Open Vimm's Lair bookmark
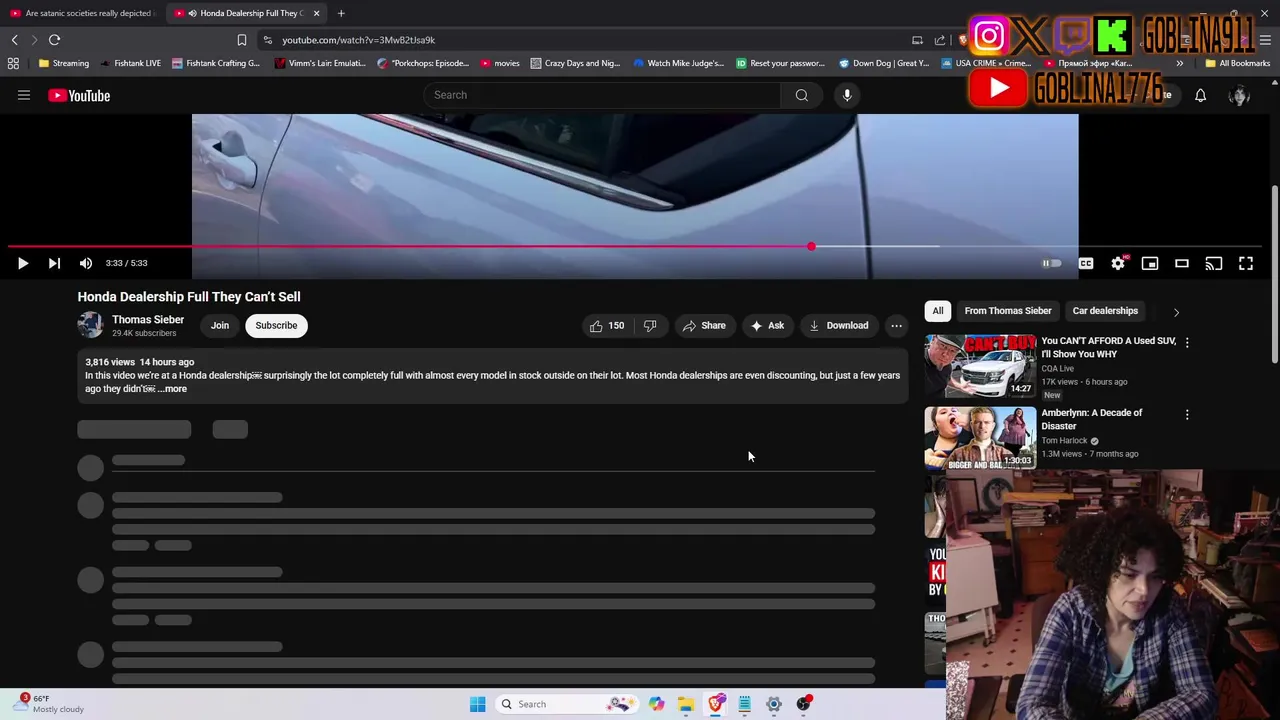Image resolution: width=1280 pixels, height=720 pixels. coord(320,63)
